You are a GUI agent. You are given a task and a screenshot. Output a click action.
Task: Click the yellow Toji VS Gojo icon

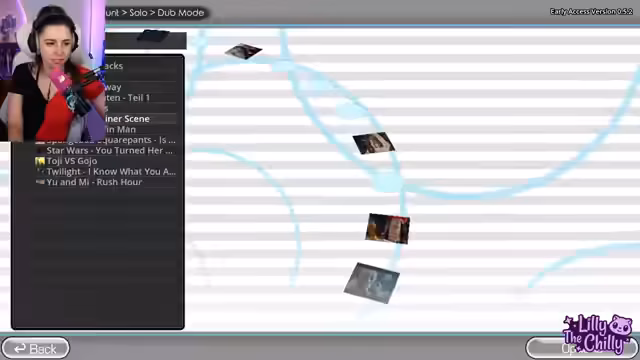click(40, 161)
